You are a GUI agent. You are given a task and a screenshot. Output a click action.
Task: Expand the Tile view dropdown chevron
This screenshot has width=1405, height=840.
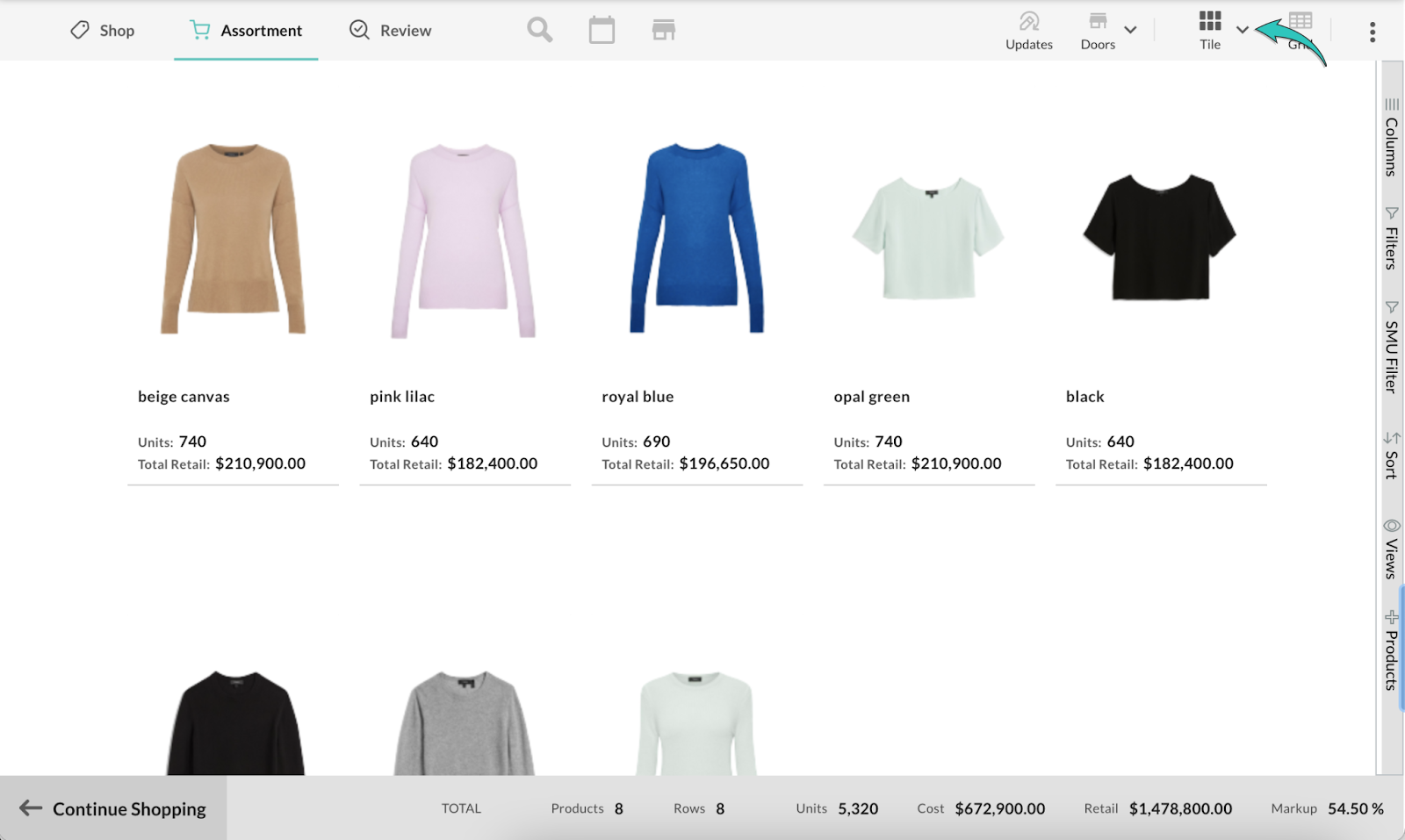tap(1243, 30)
